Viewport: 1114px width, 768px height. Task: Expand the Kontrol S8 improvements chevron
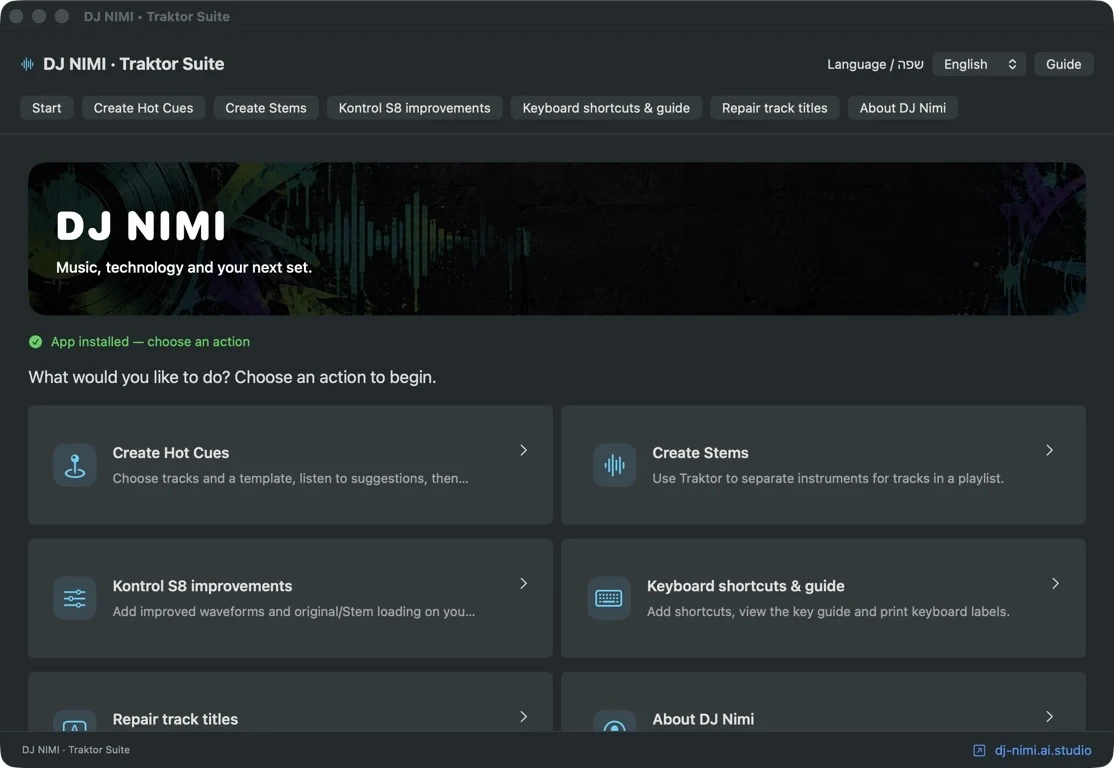click(524, 583)
